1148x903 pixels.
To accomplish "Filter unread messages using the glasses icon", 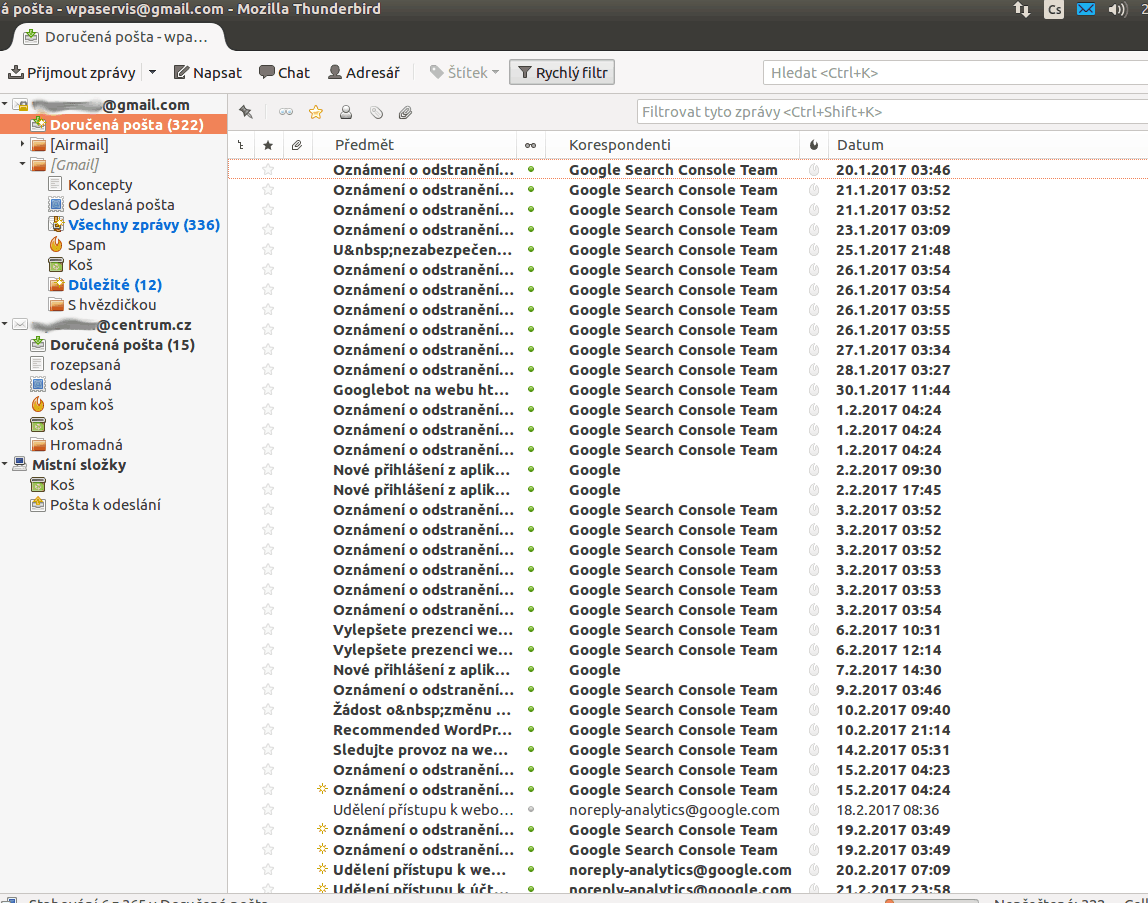I will tap(286, 112).
